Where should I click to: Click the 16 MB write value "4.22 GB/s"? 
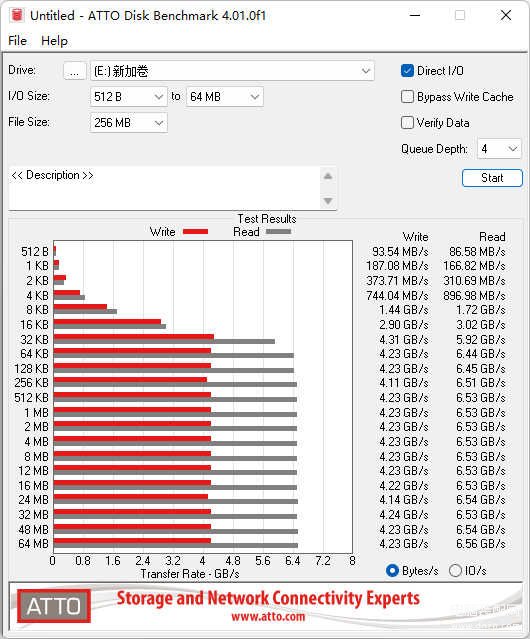tap(404, 486)
